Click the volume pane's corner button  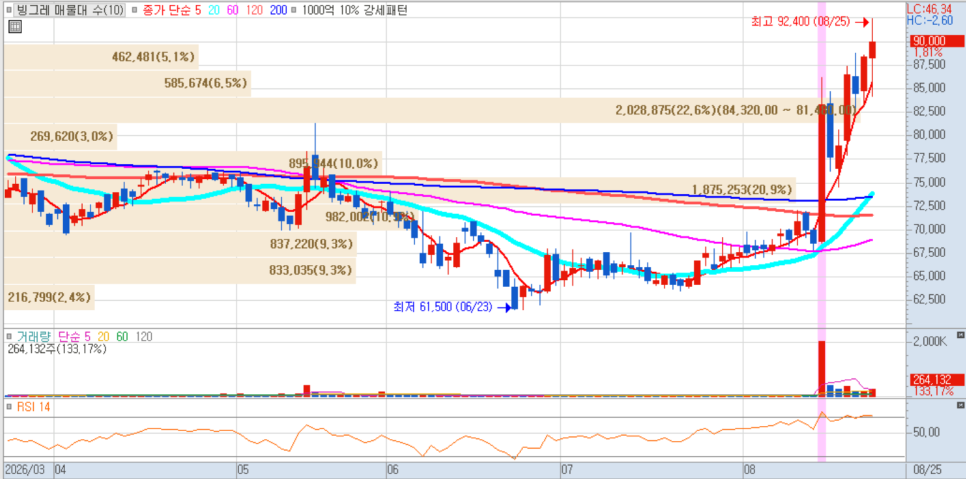960,335
